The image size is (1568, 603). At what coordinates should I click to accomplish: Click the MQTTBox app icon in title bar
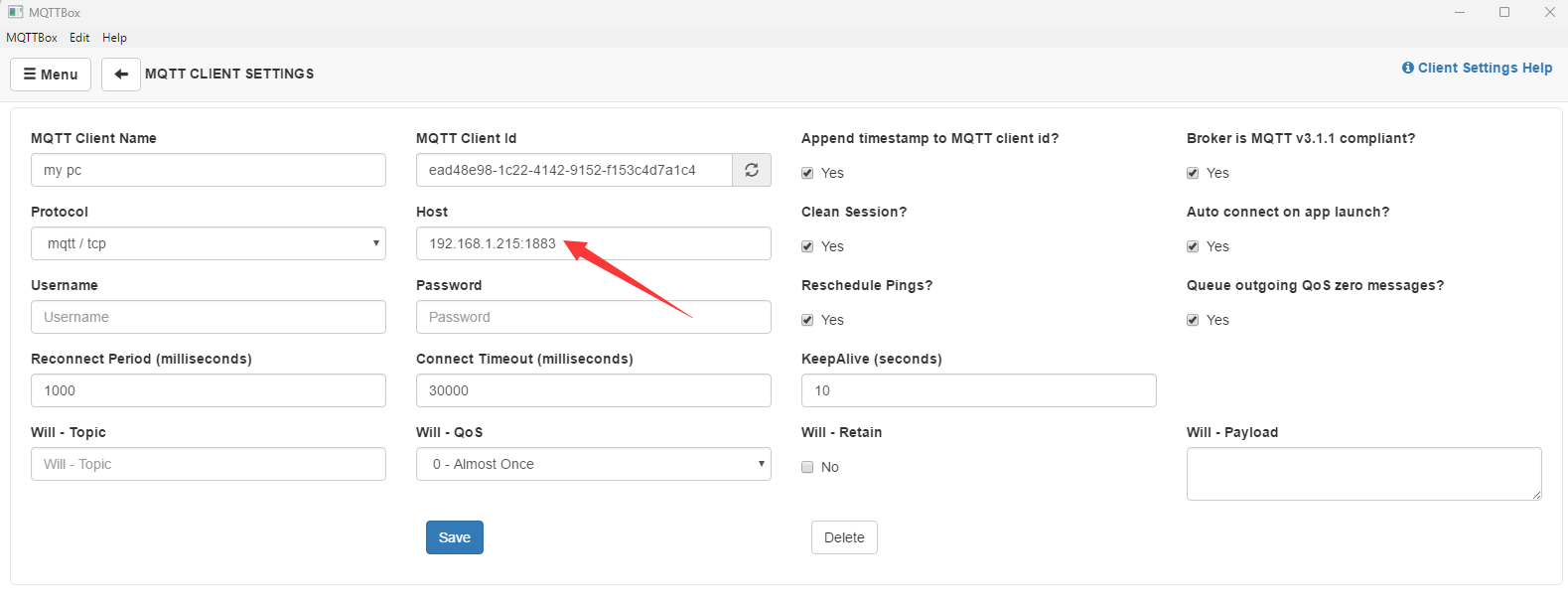click(x=15, y=12)
